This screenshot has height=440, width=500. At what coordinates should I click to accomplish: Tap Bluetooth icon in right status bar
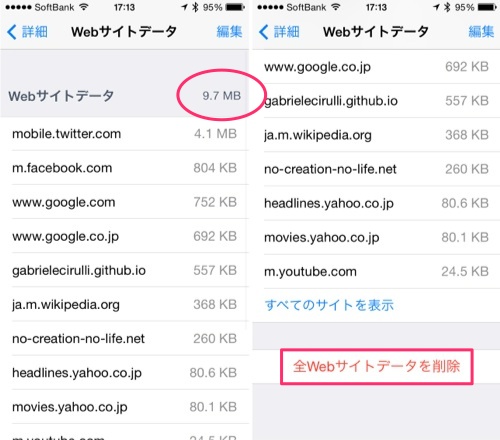(447, 7)
